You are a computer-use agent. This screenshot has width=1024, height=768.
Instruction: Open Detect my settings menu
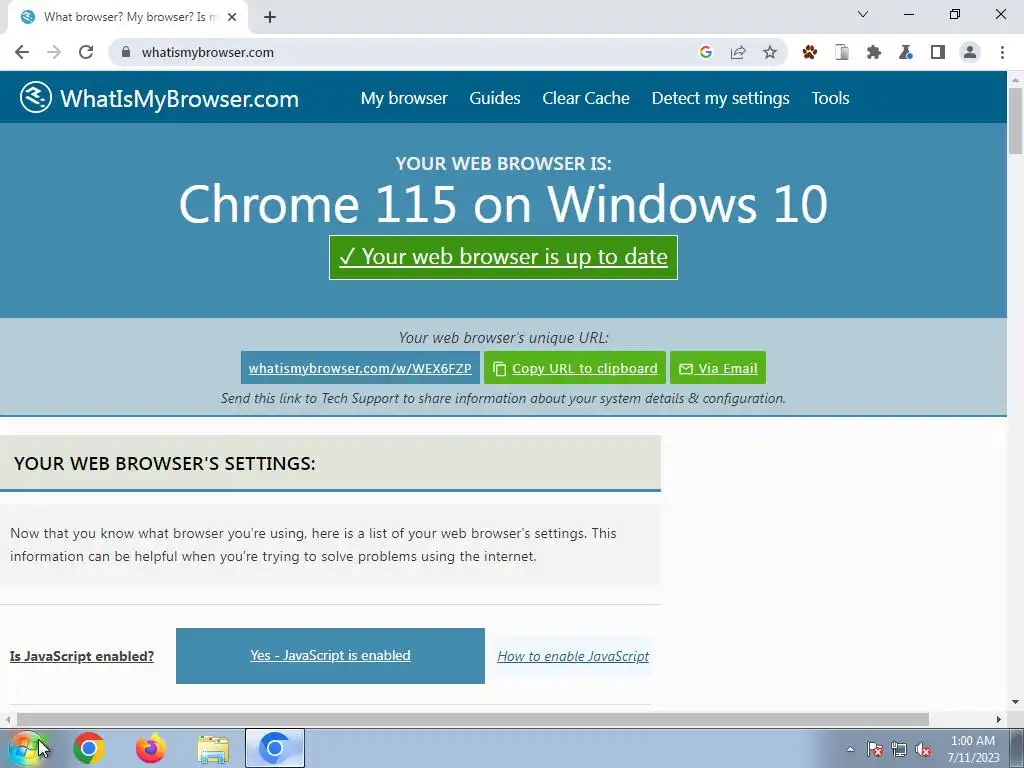[x=720, y=98]
